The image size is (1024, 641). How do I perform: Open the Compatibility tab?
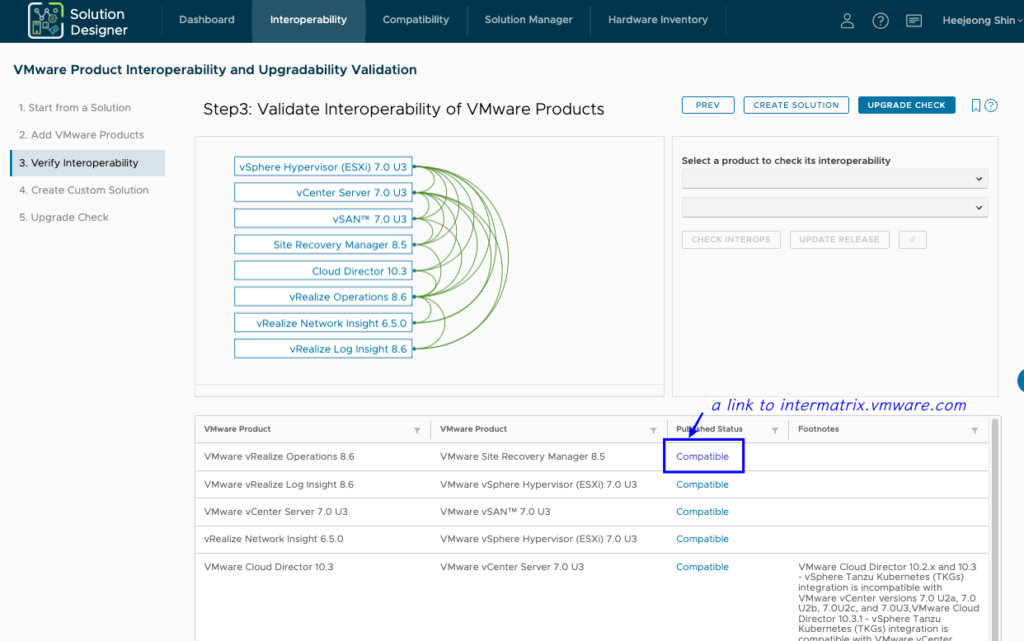coord(415,18)
